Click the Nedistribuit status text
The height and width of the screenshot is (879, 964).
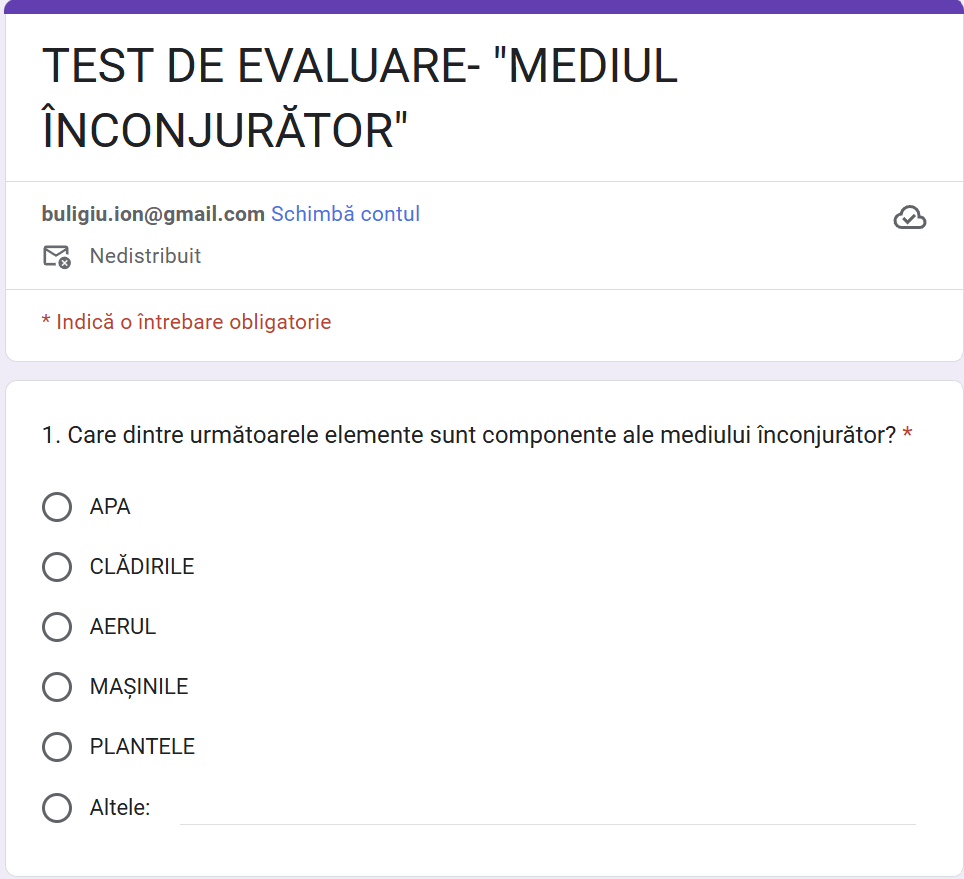(145, 257)
